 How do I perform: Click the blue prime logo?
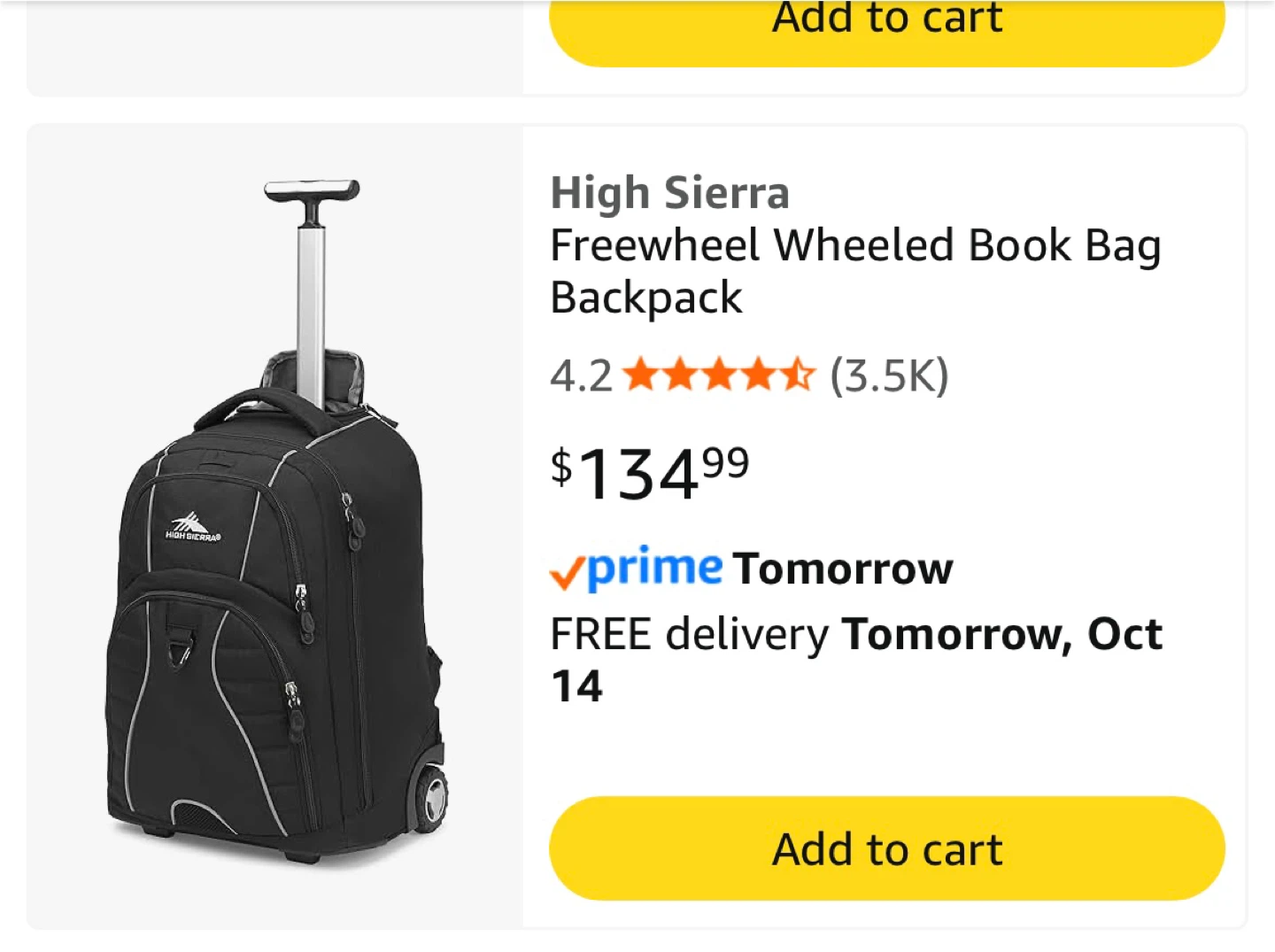[x=655, y=569]
